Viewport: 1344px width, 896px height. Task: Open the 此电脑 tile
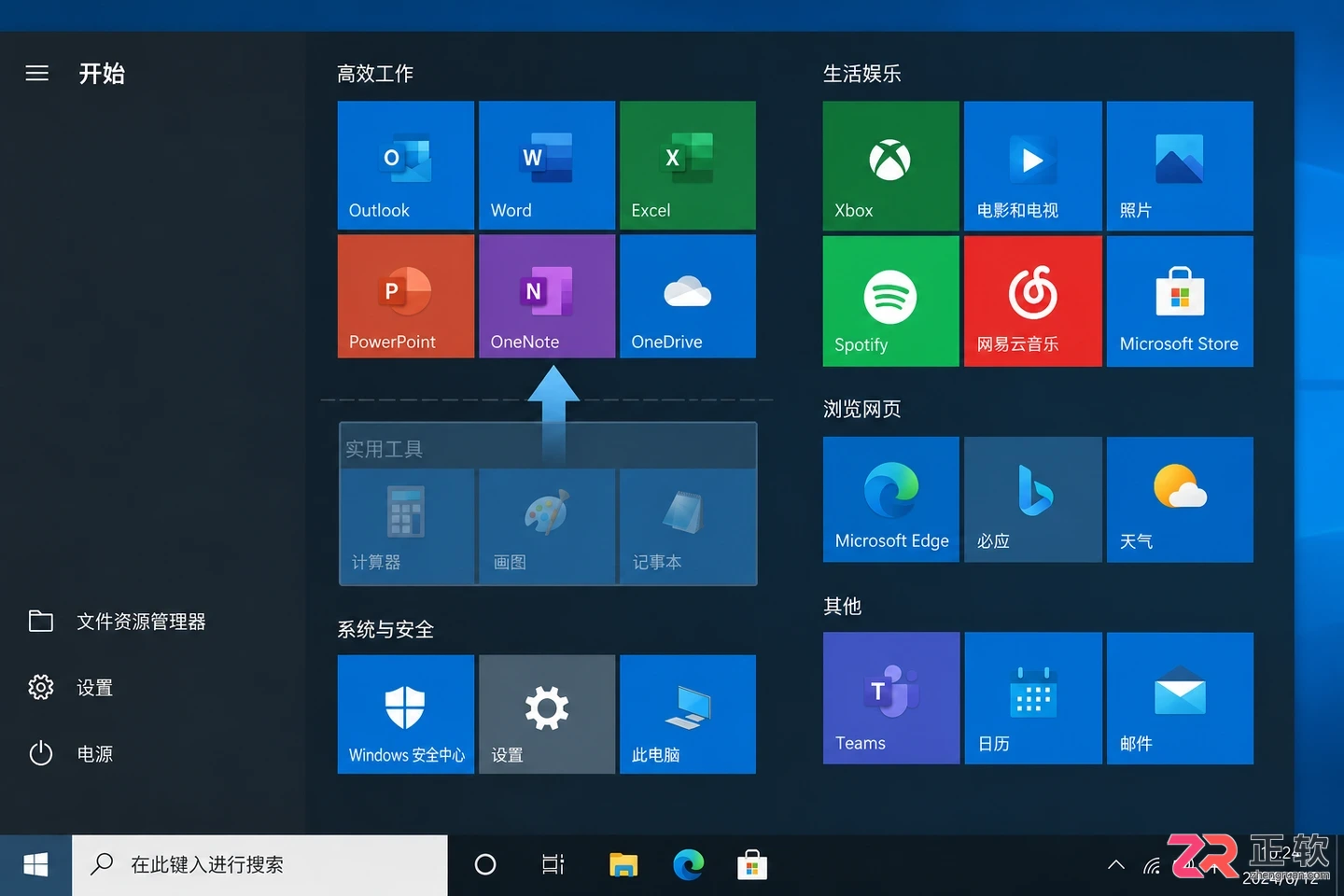688,714
